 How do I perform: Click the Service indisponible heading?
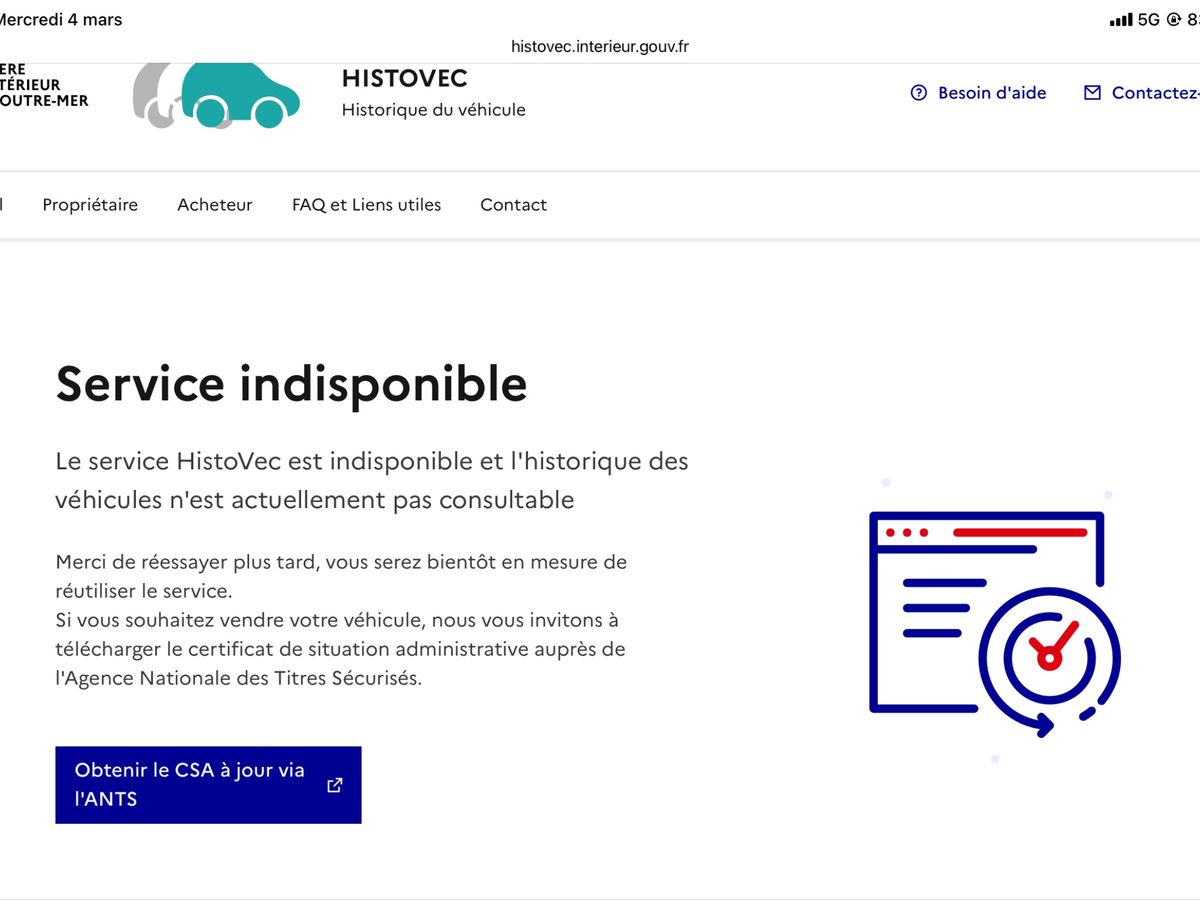(291, 384)
